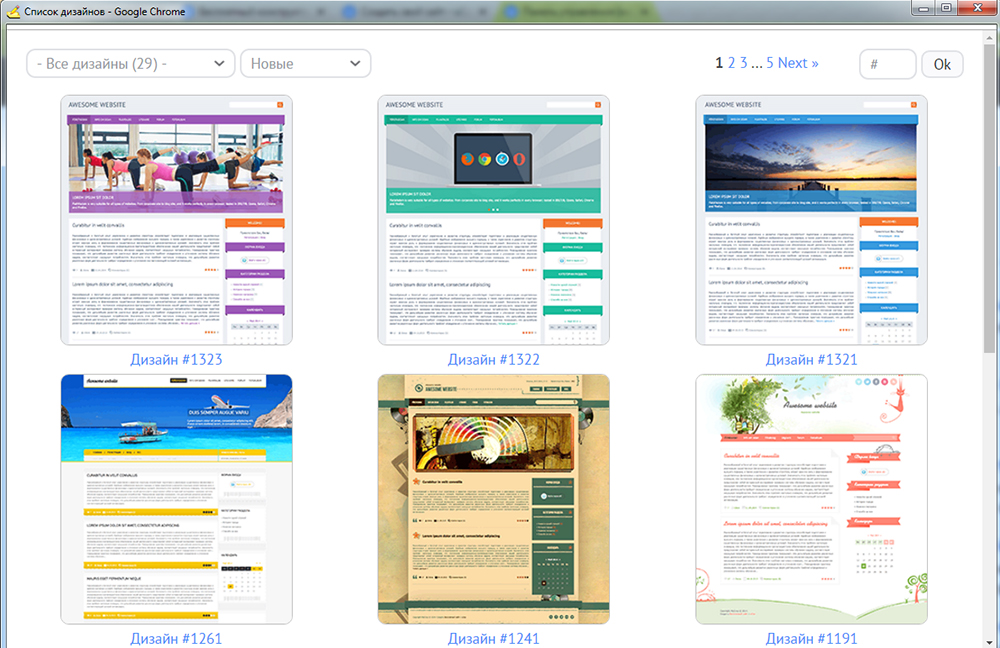Click the window icon in the title bar
This screenshot has height=648, width=1000.
point(13,10)
